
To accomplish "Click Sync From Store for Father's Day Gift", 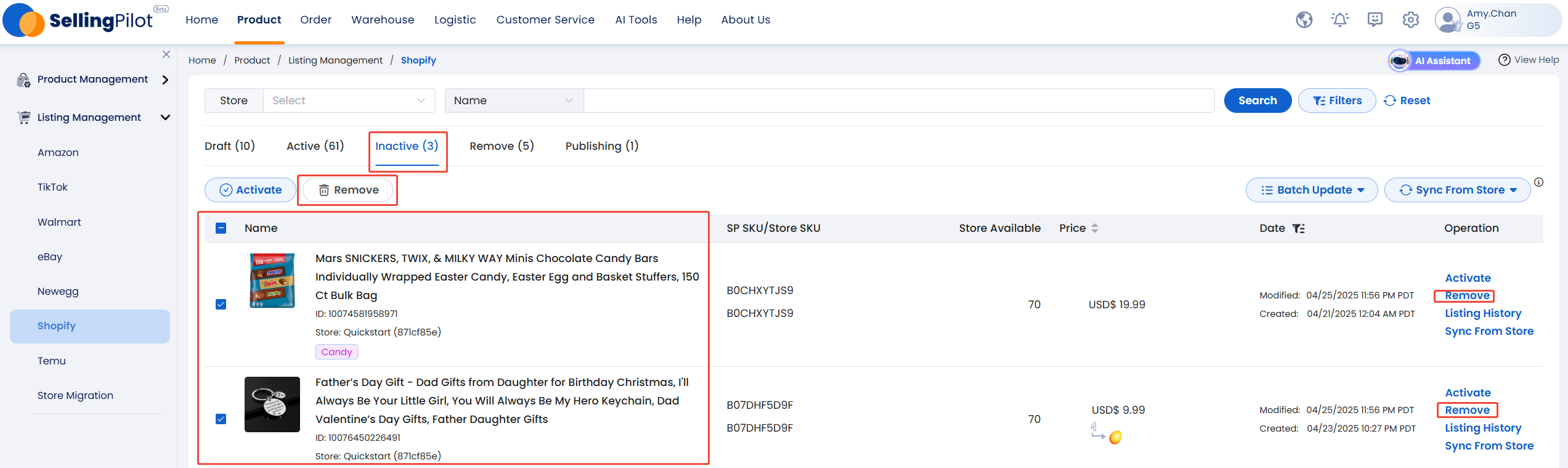I will click(x=1489, y=446).
